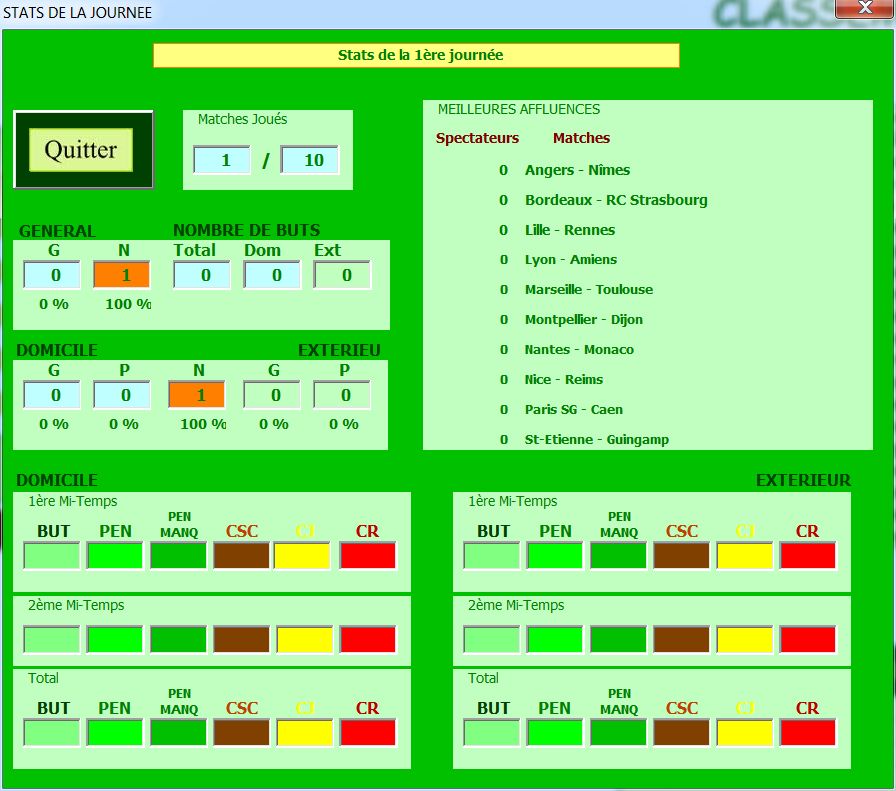Click Domicile 1ère Mi-Temps brown CSC box

pos(241,556)
